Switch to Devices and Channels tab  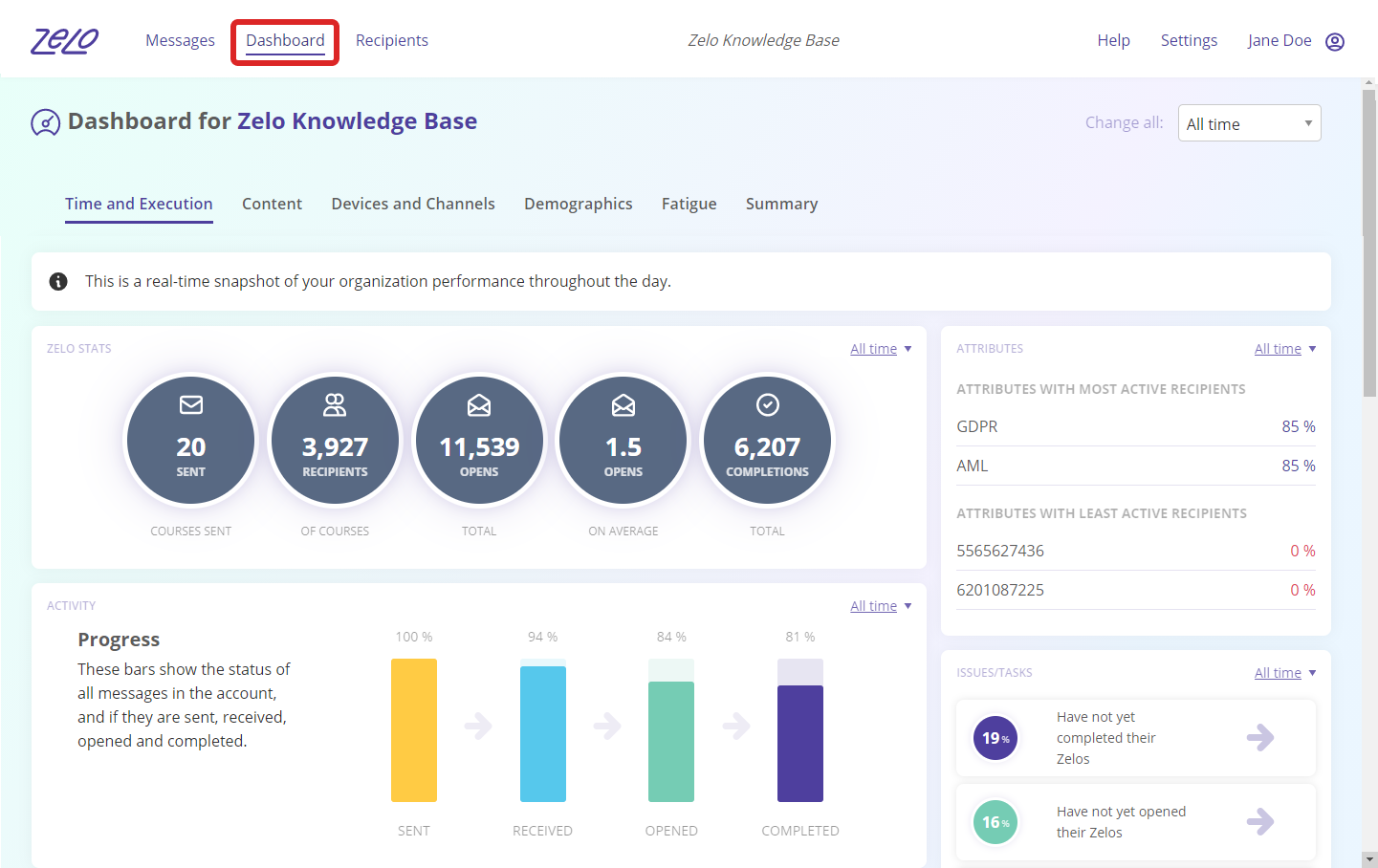[413, 204]
